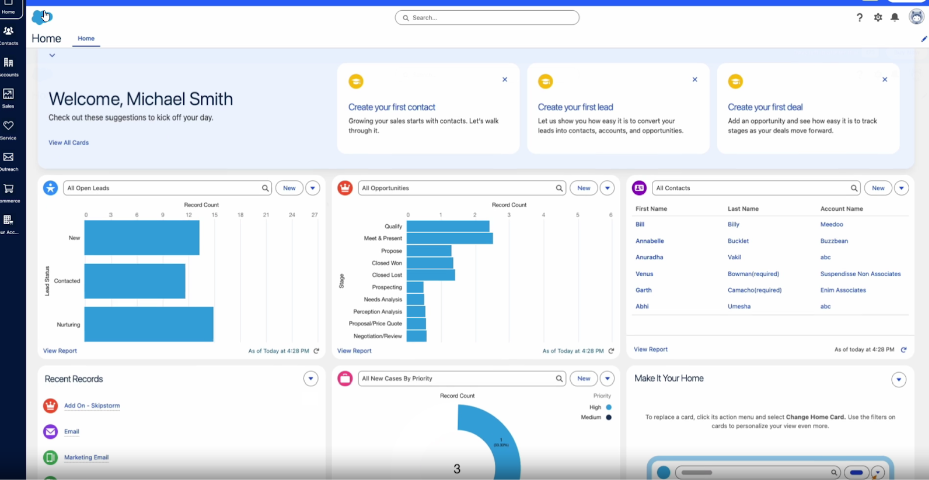The width and height of the screenshot is (929, 480).
Task: Select the Home tab
Action: 86,39
